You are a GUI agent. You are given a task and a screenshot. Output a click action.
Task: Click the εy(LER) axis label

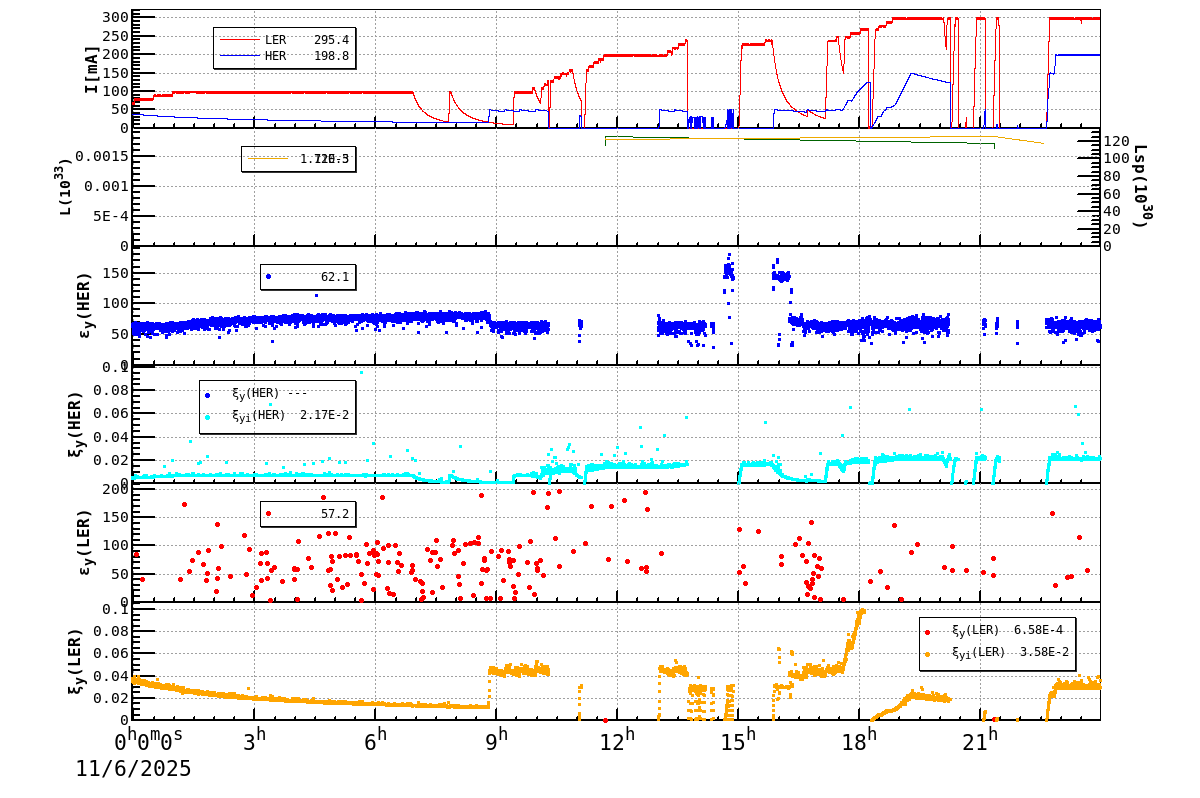pyautogui.click(x=84, y=541)
